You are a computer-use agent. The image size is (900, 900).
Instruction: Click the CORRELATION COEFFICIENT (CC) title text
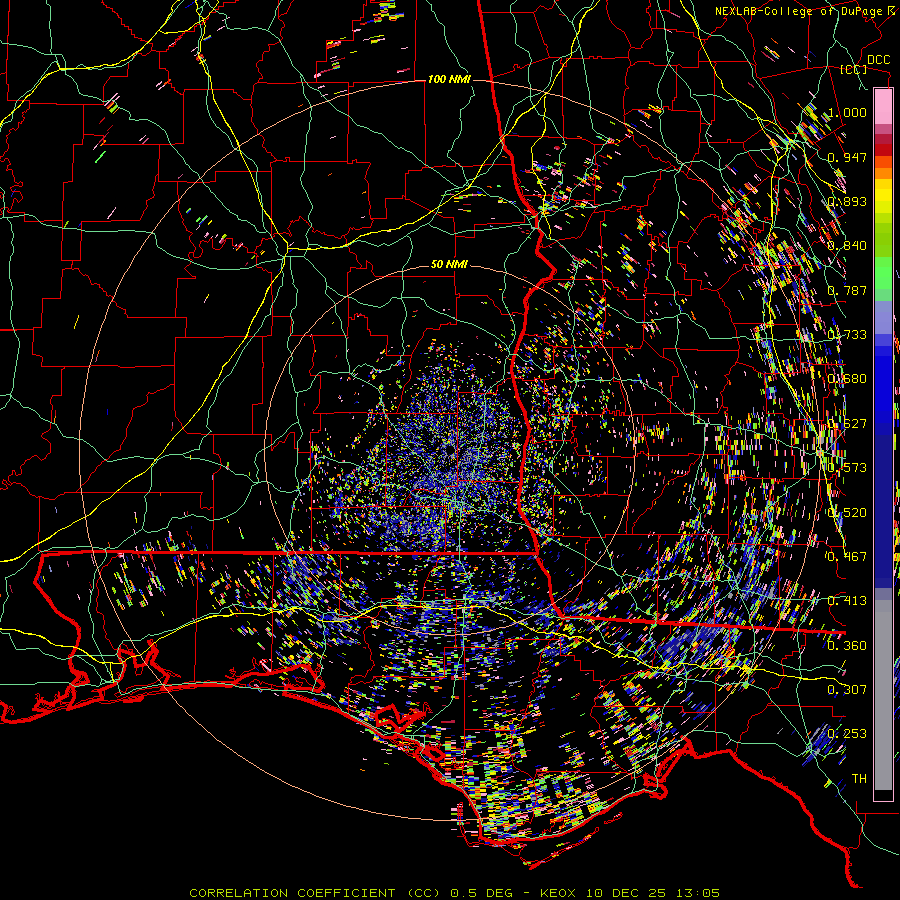(x=314, y=893)
